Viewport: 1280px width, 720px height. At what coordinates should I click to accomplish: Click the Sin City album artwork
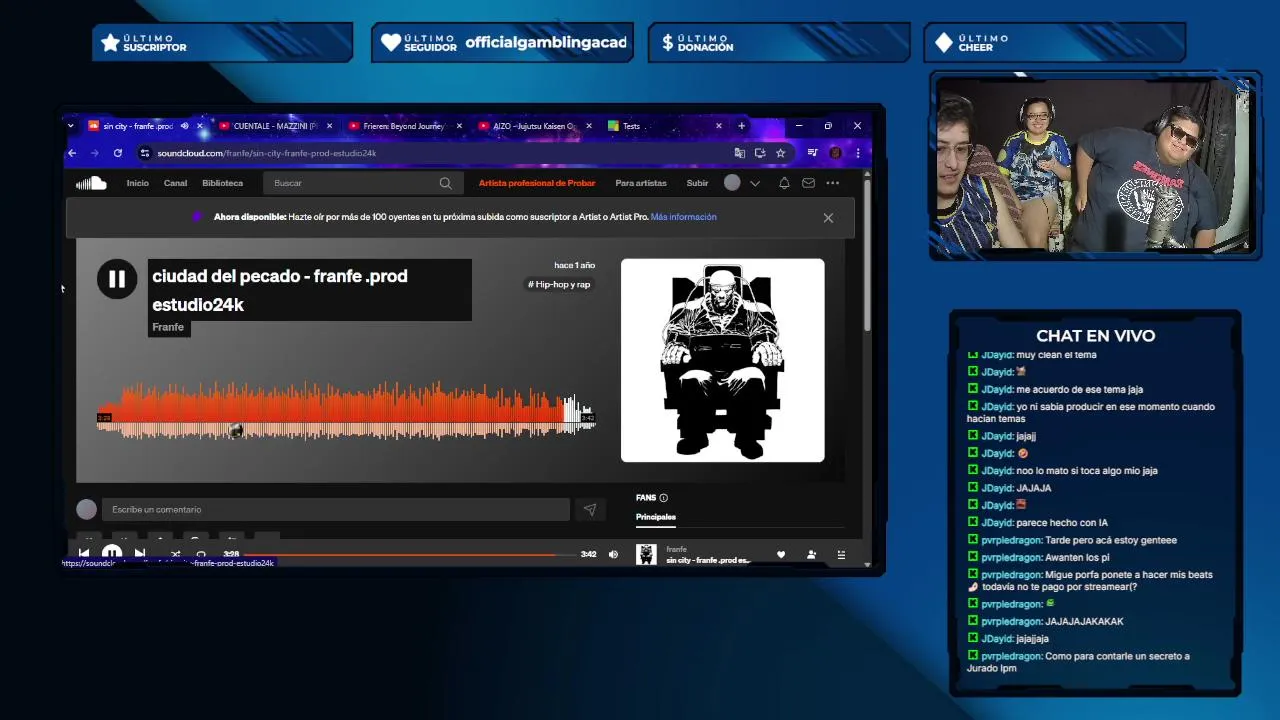(723, 361)
